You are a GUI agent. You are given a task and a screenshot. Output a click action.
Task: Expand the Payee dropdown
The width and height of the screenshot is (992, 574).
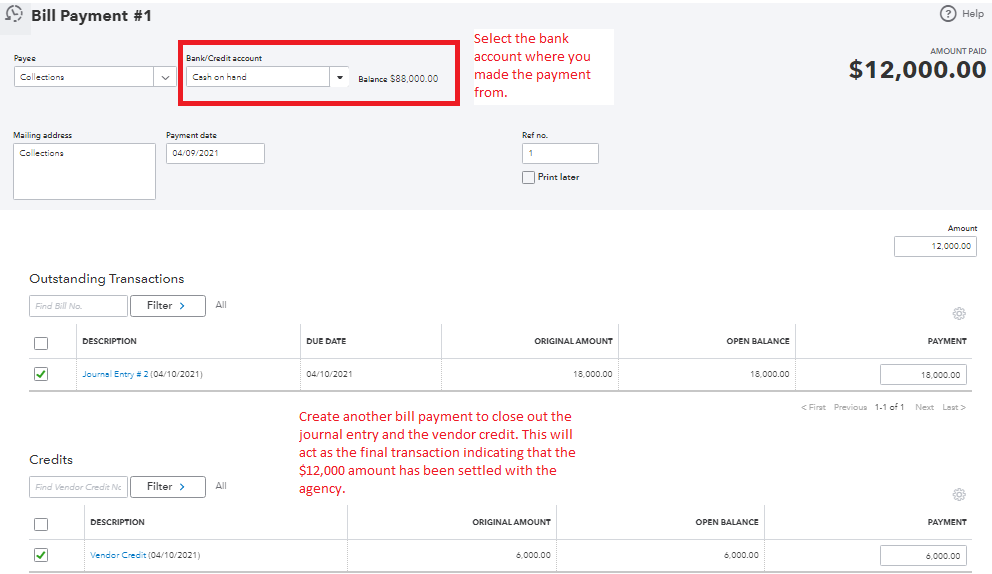click(x=165, y=77)
